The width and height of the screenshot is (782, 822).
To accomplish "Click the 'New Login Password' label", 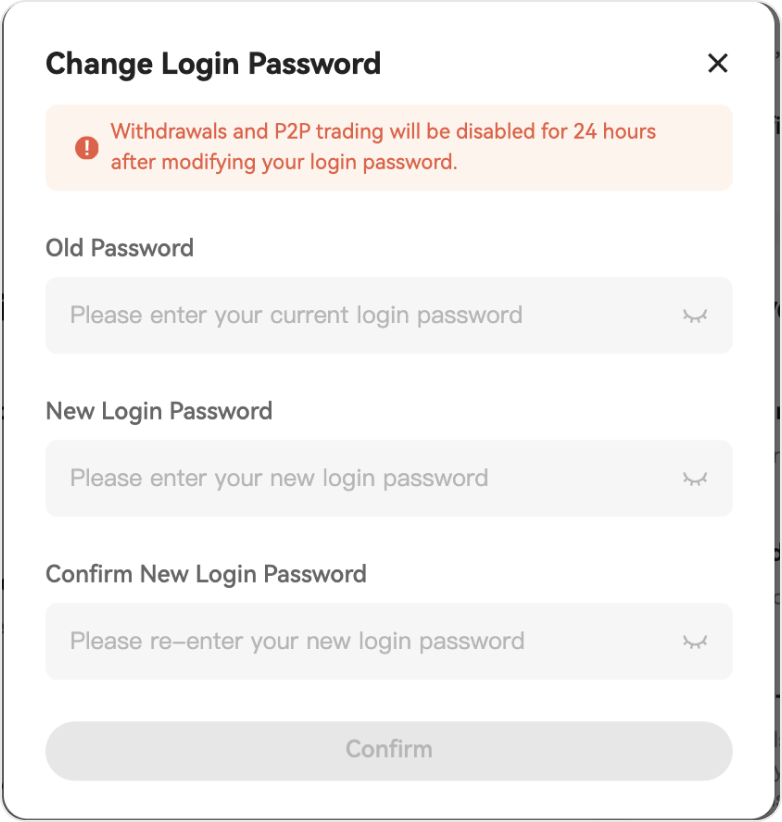I will point(159,411).
